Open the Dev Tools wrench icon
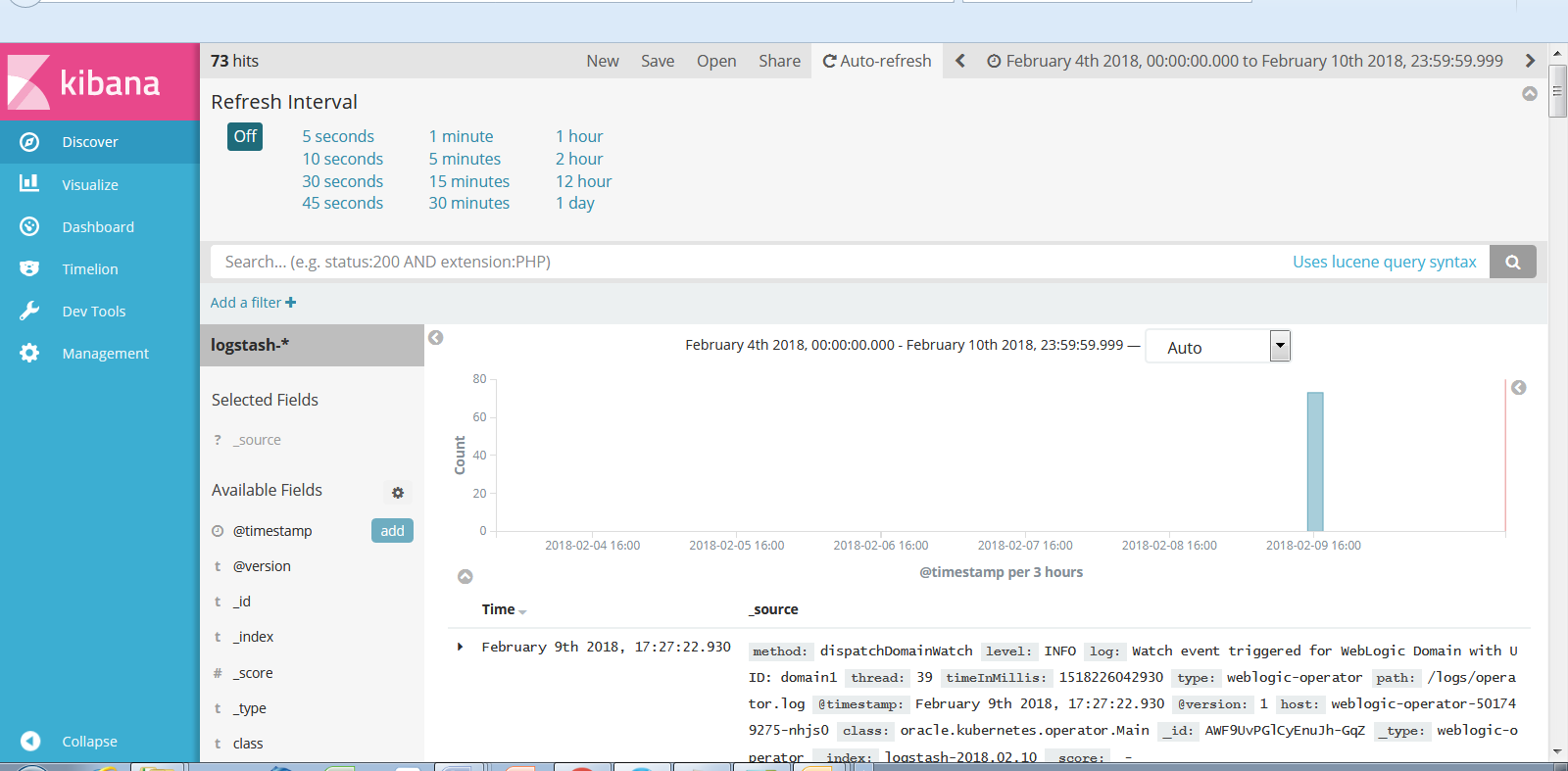1568x771 pixels. (29, 311)
